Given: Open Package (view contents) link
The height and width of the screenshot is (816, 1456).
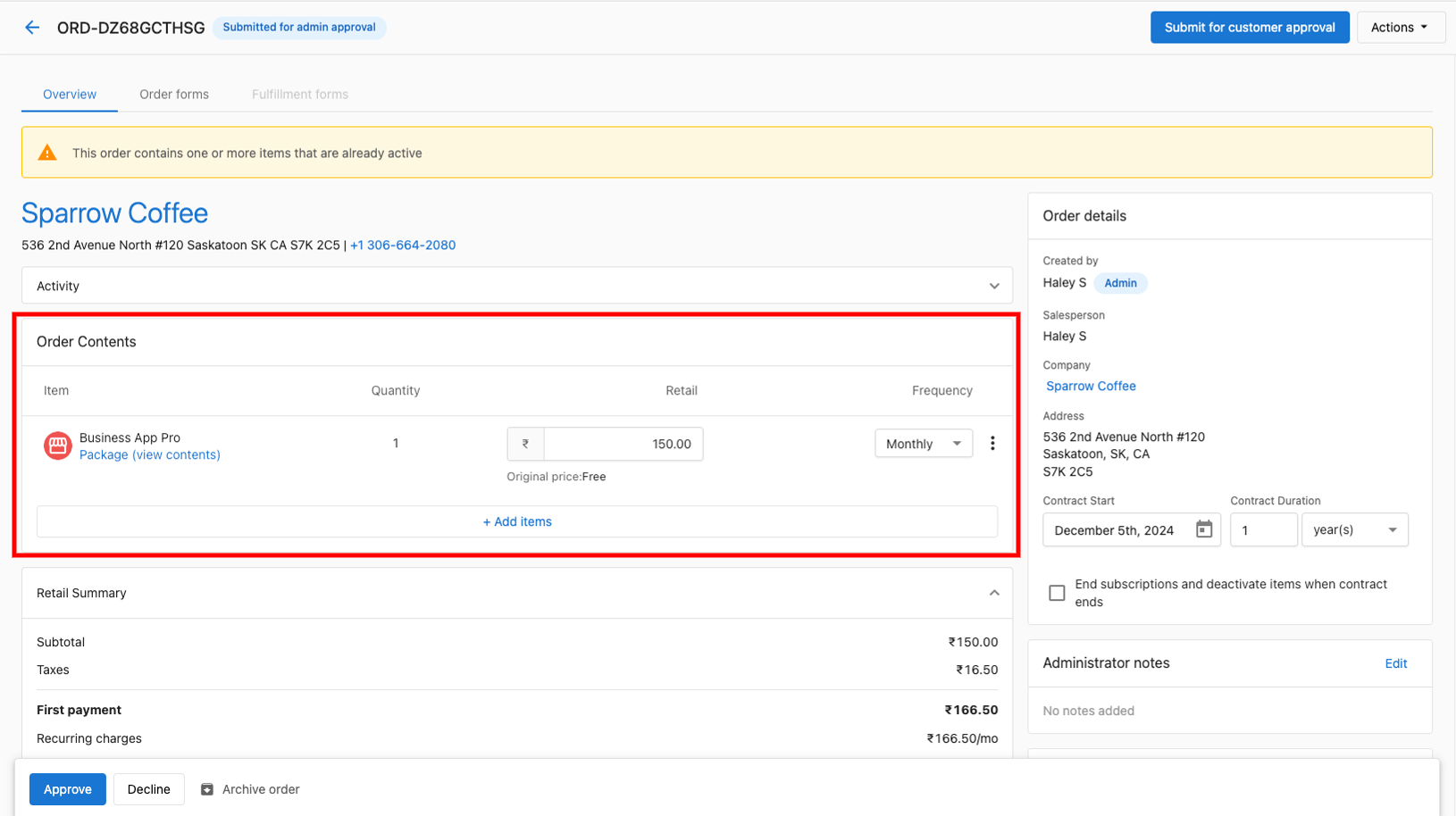Looking at the screenshot, I should coord(150,455).
